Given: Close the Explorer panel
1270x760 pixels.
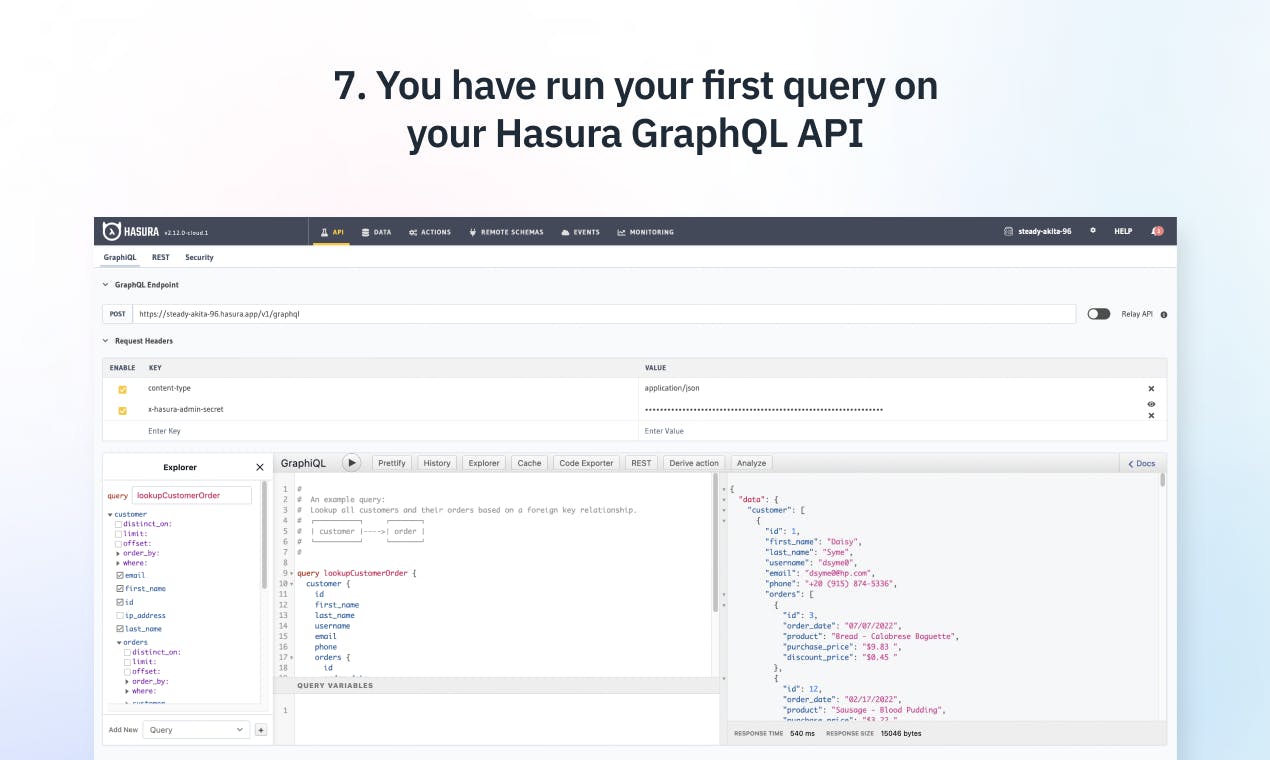Looking at the screenshot, I should (x=260, y=467).
